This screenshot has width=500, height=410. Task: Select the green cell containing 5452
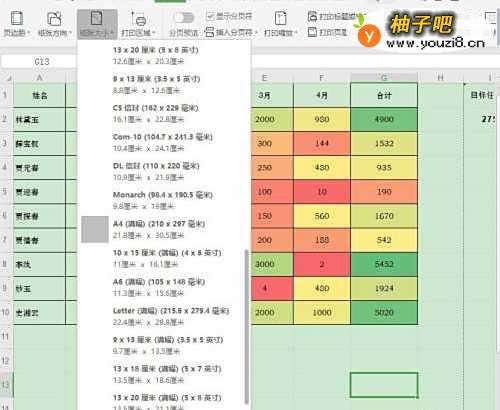pyautogui.click(x=384, y=264)
